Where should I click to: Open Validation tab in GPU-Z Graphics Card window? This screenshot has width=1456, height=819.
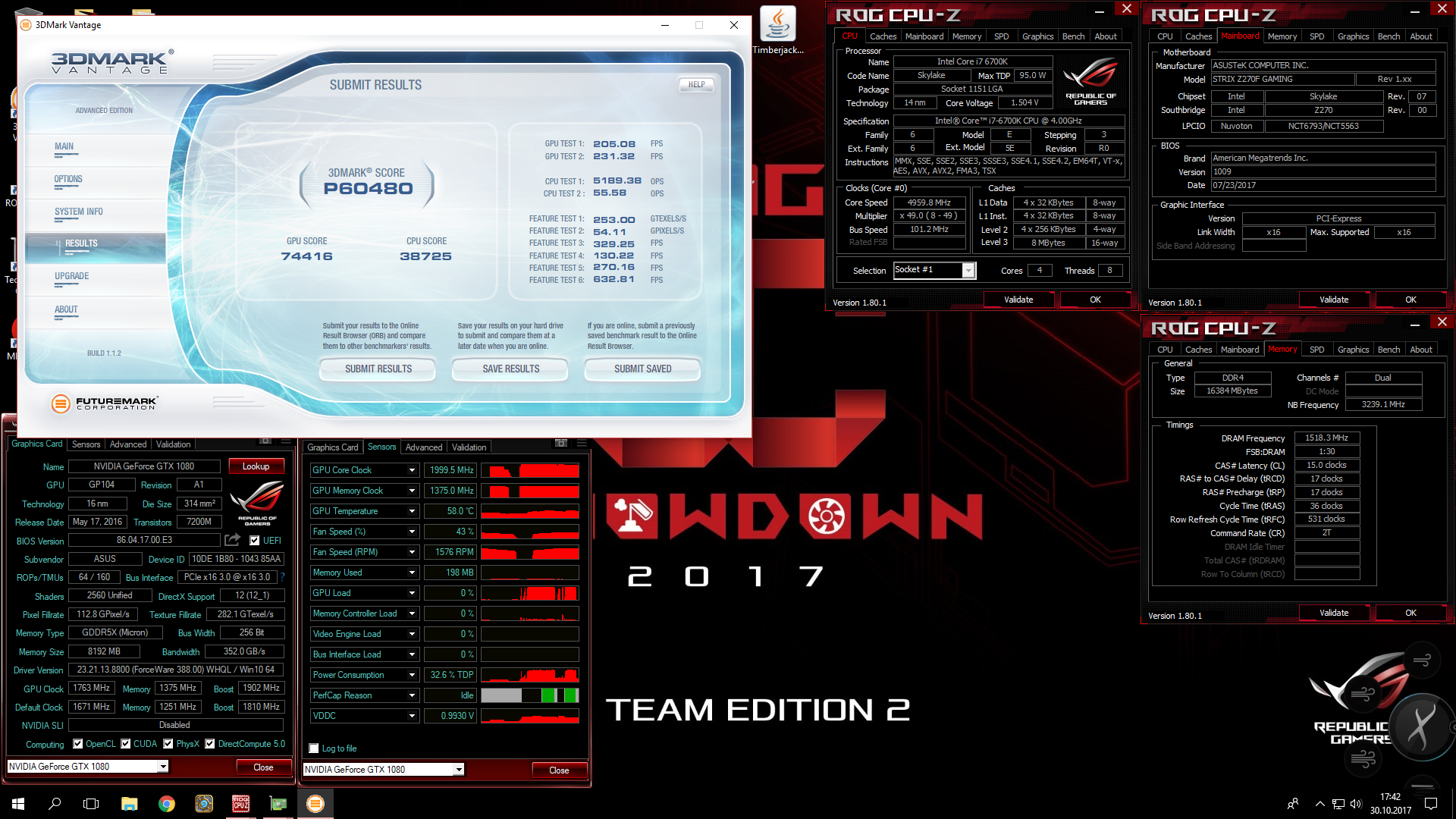pyautogui.click(x=174, y=444)
